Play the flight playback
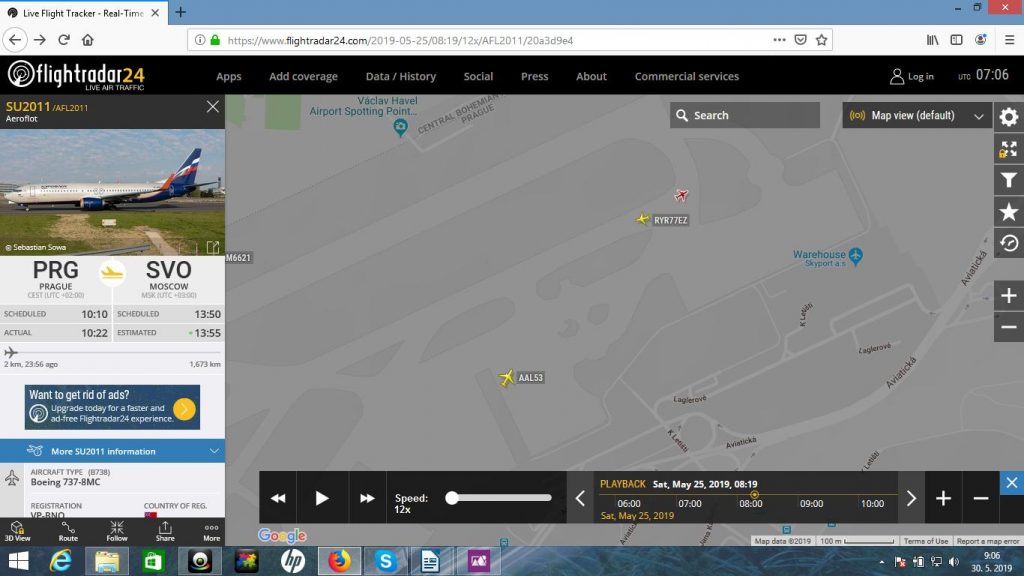1024x576 pixels. [322, 498]
